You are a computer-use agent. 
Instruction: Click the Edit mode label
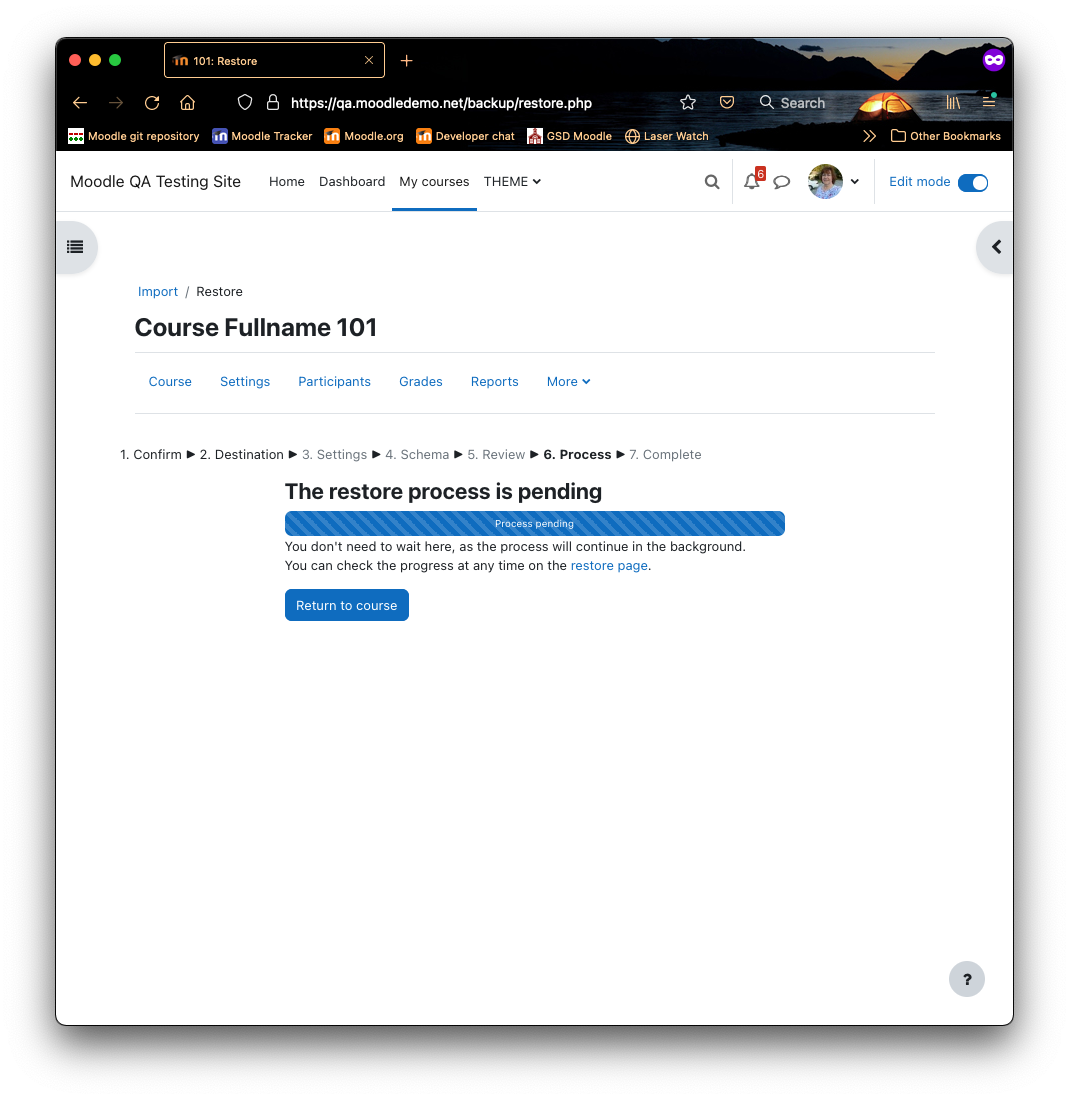pyautogui.click(x=920, y=182)
